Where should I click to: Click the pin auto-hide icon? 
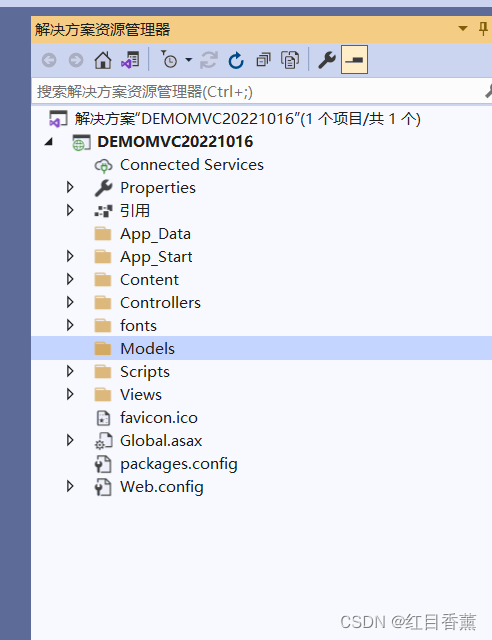[483, 29]
